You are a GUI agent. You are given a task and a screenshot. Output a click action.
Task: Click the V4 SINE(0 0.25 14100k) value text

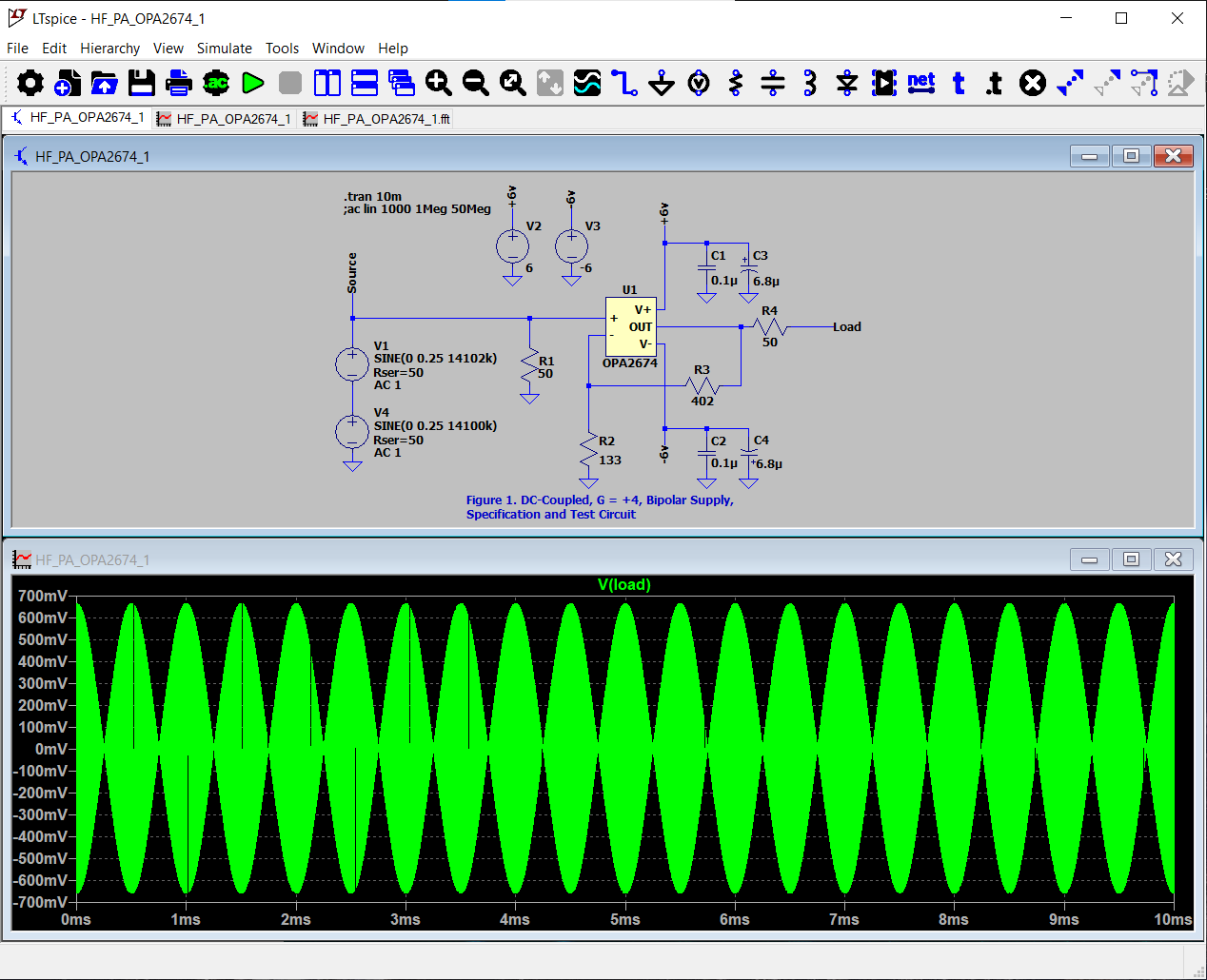pos(435,426)
